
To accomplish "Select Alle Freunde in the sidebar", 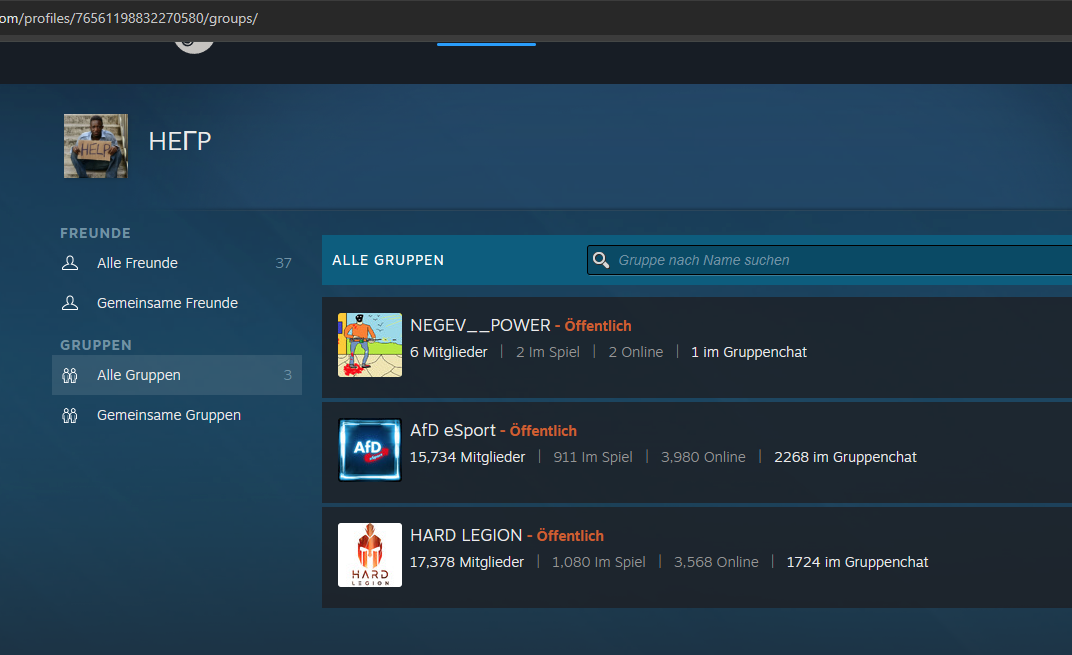I will [x=137, y=263].
